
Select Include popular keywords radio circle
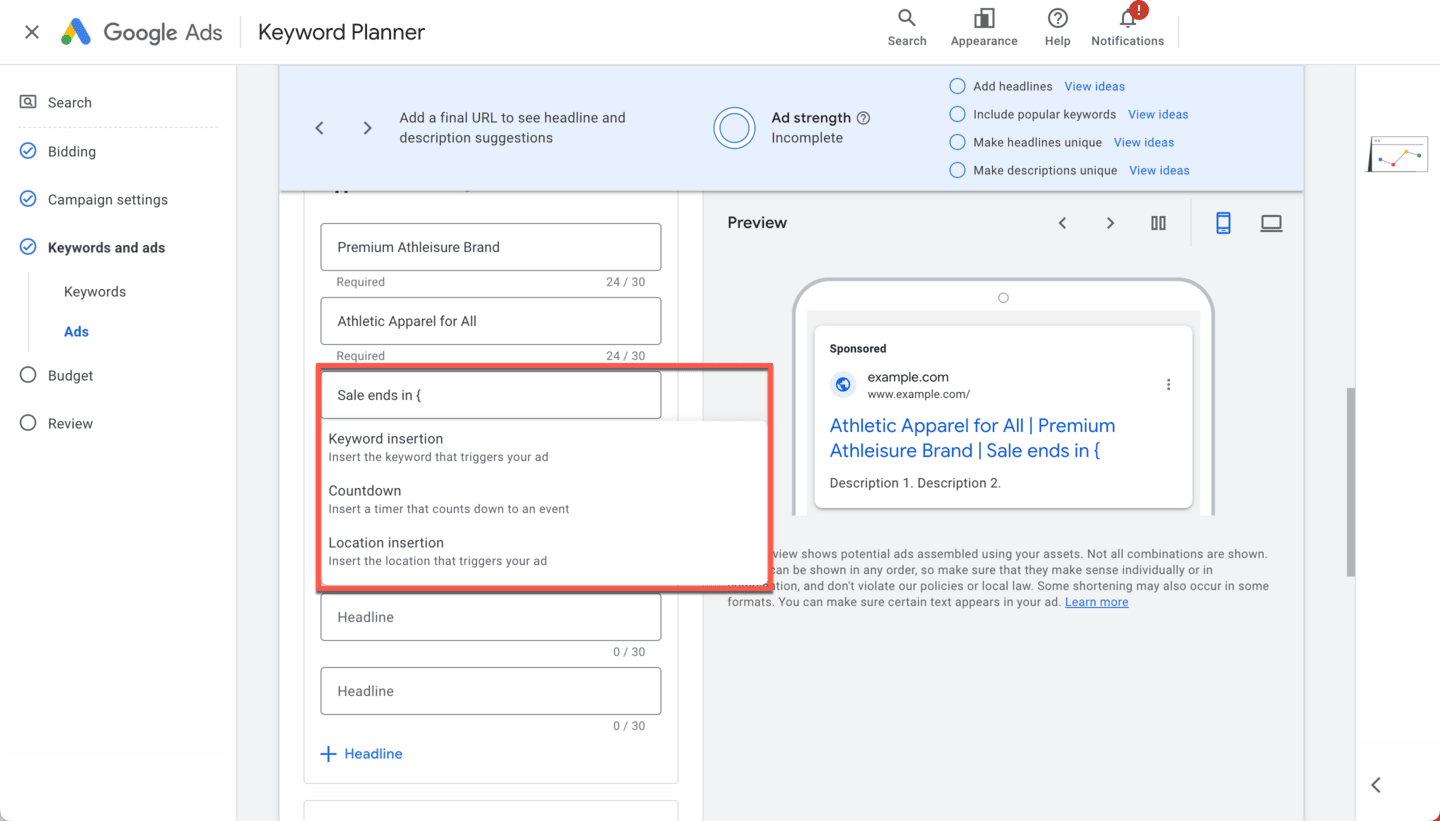[957, 114]
